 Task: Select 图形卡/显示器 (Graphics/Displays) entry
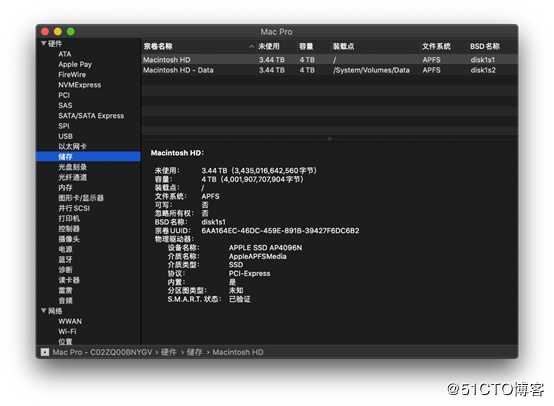tap(81, 198)
